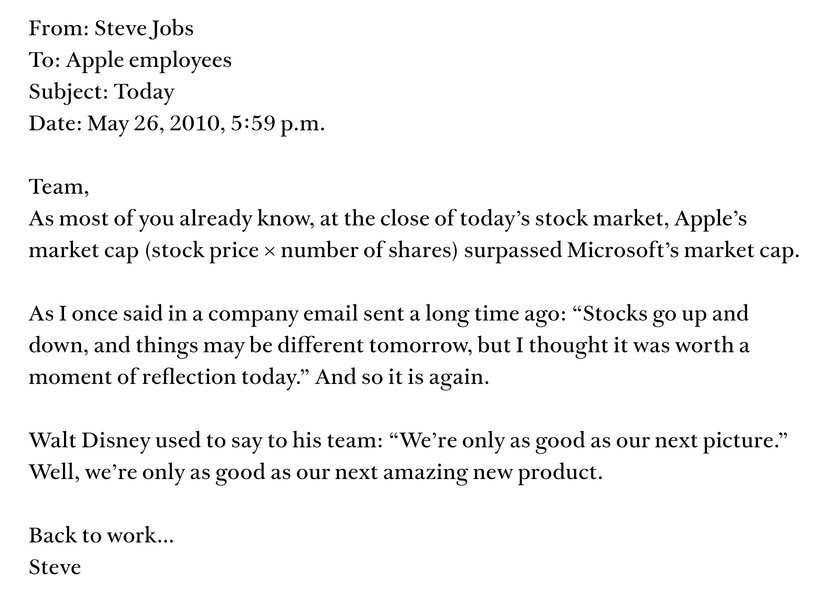Click the subject text "Today"
This screenshot has width=834, height=600.
pos(145,93)
